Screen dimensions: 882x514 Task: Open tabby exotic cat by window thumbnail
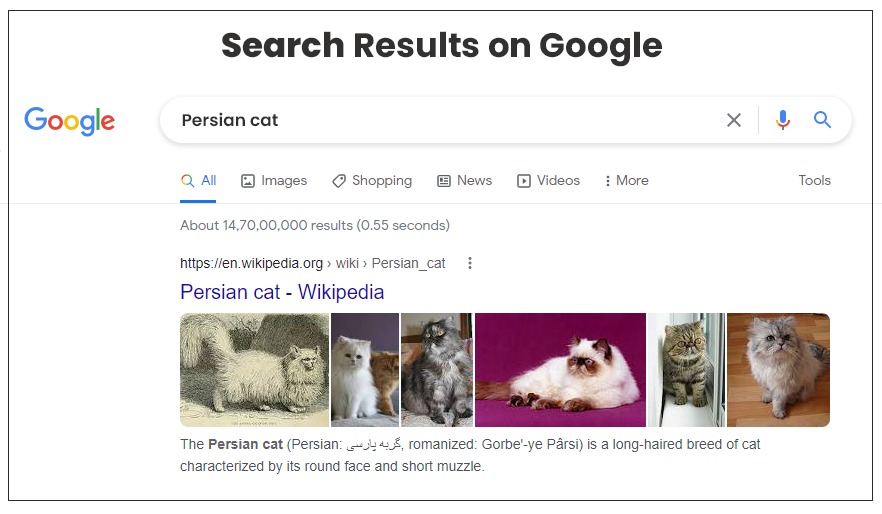(686, 370)
